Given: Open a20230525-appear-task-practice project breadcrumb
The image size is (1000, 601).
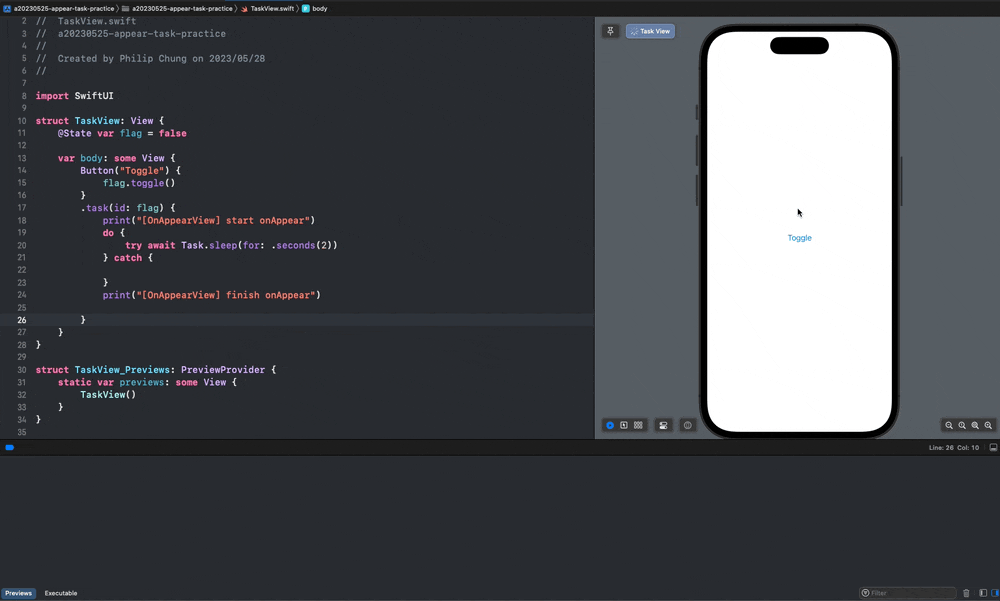Looking at the screenshot, I should (x=59, y=8).
